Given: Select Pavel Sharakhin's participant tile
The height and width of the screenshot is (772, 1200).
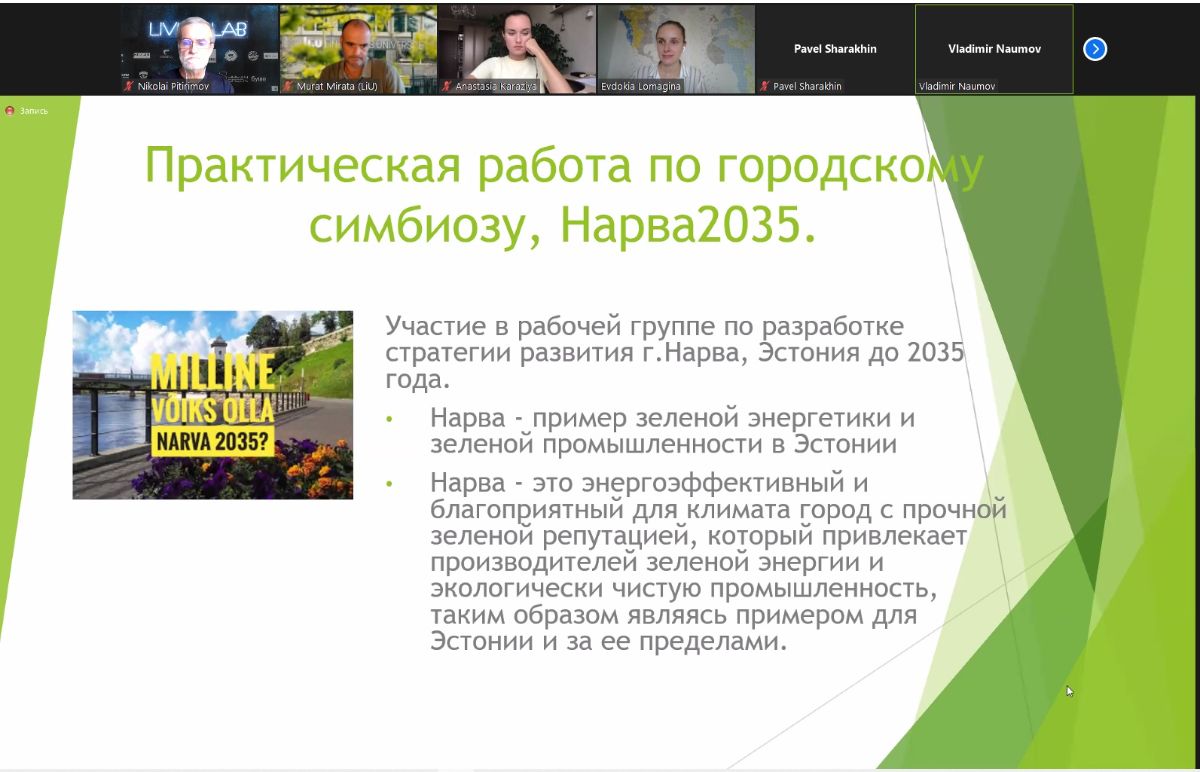Looking at the screenshot, I should click(x=835, y=48).
